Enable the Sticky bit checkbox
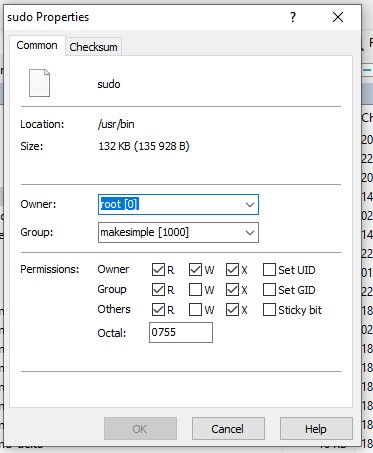The image size is (373, 453). [269, 310]
